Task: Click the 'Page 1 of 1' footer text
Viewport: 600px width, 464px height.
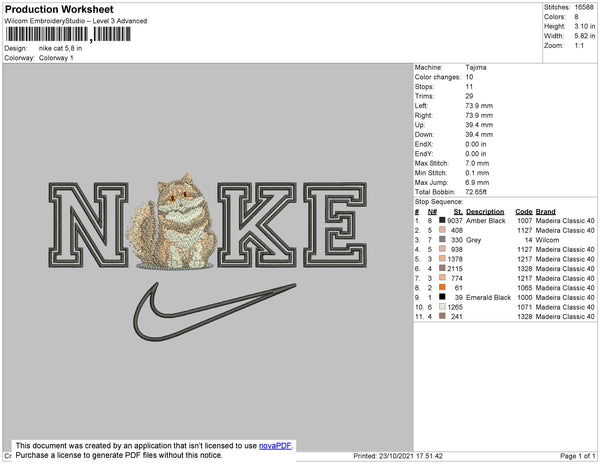Action: point(578,456)
